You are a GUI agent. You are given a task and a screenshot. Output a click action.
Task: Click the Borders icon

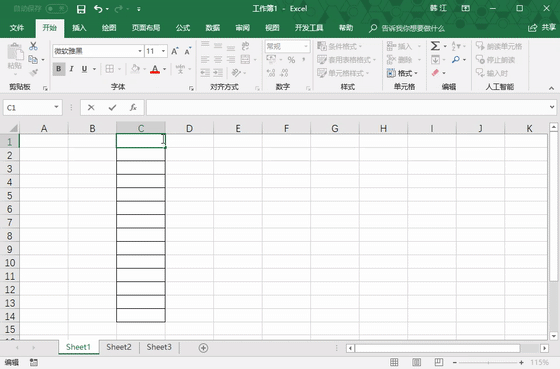(x=110, y=69)
